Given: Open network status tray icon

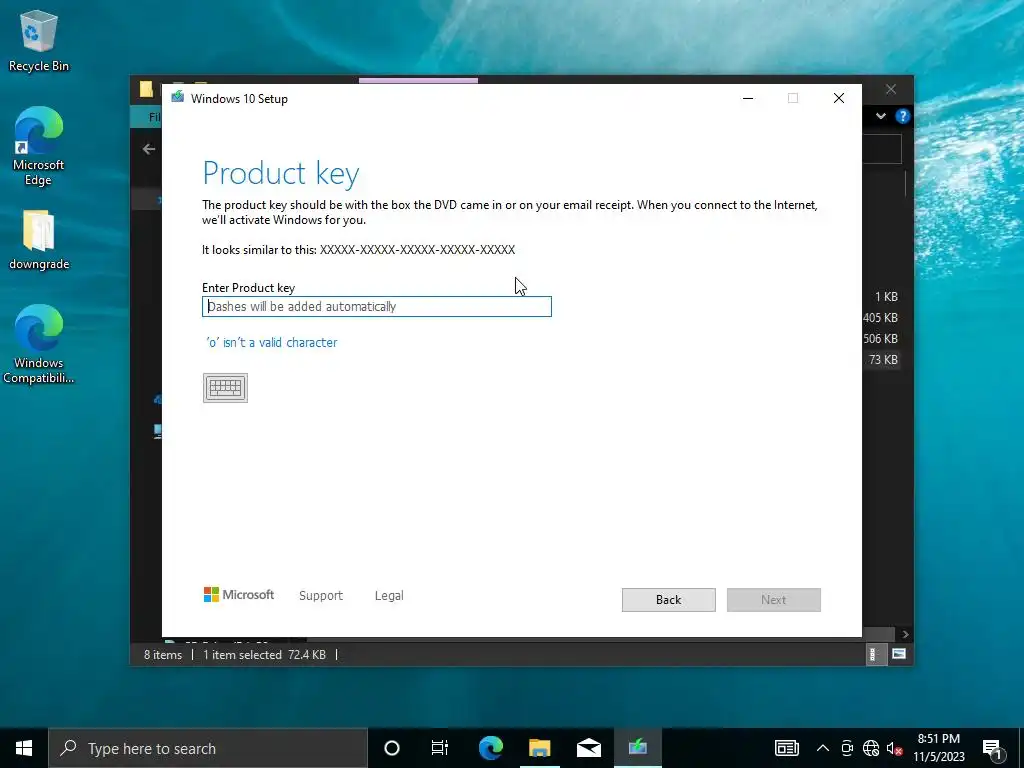Looking at the screenshot, I should [871, 748].
